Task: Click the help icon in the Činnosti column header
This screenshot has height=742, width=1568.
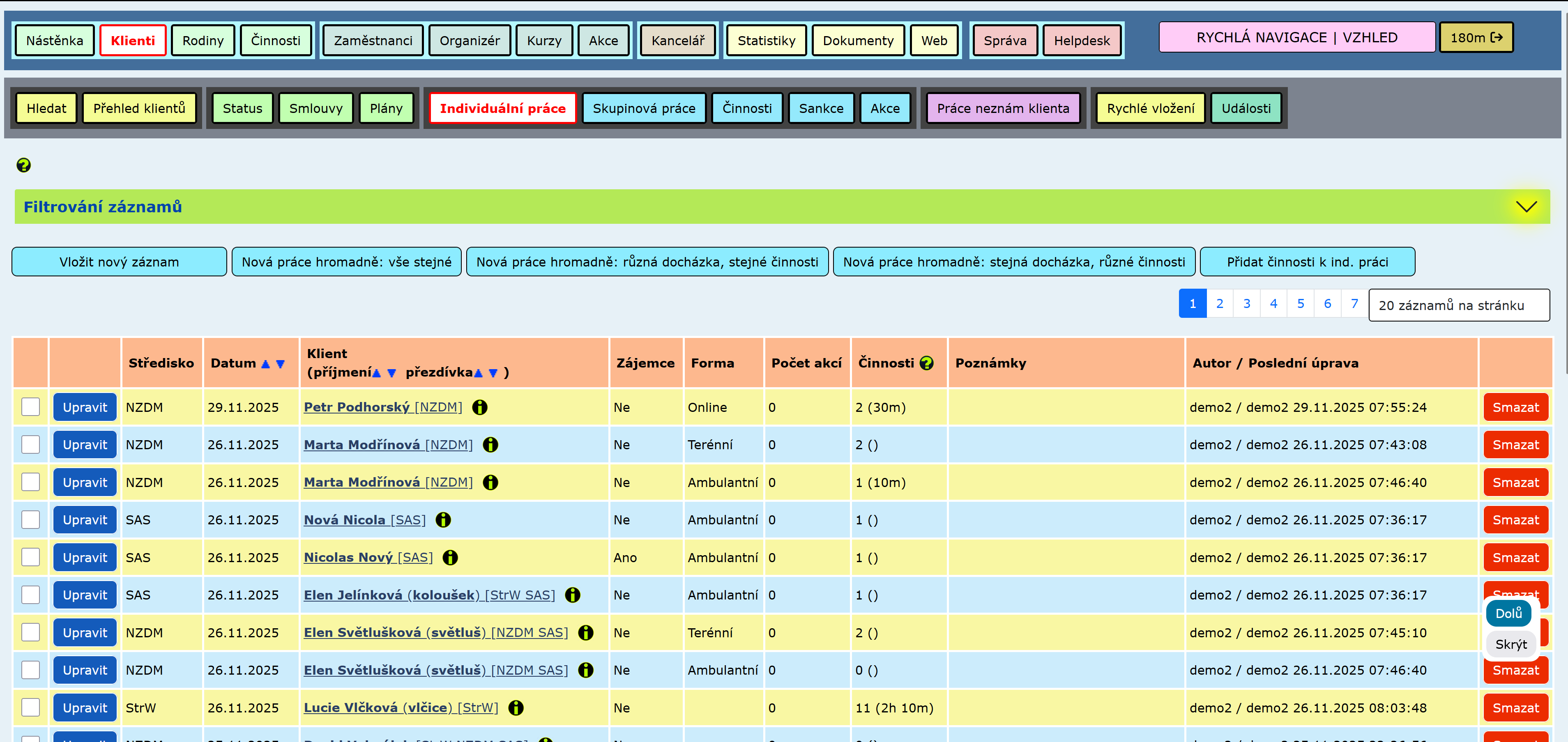Action: coord(926,363)
